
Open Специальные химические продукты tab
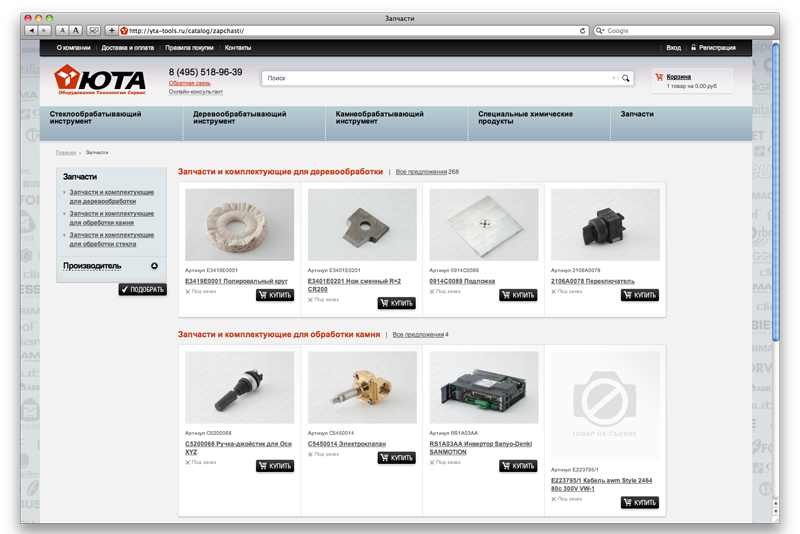coord(539,123)
